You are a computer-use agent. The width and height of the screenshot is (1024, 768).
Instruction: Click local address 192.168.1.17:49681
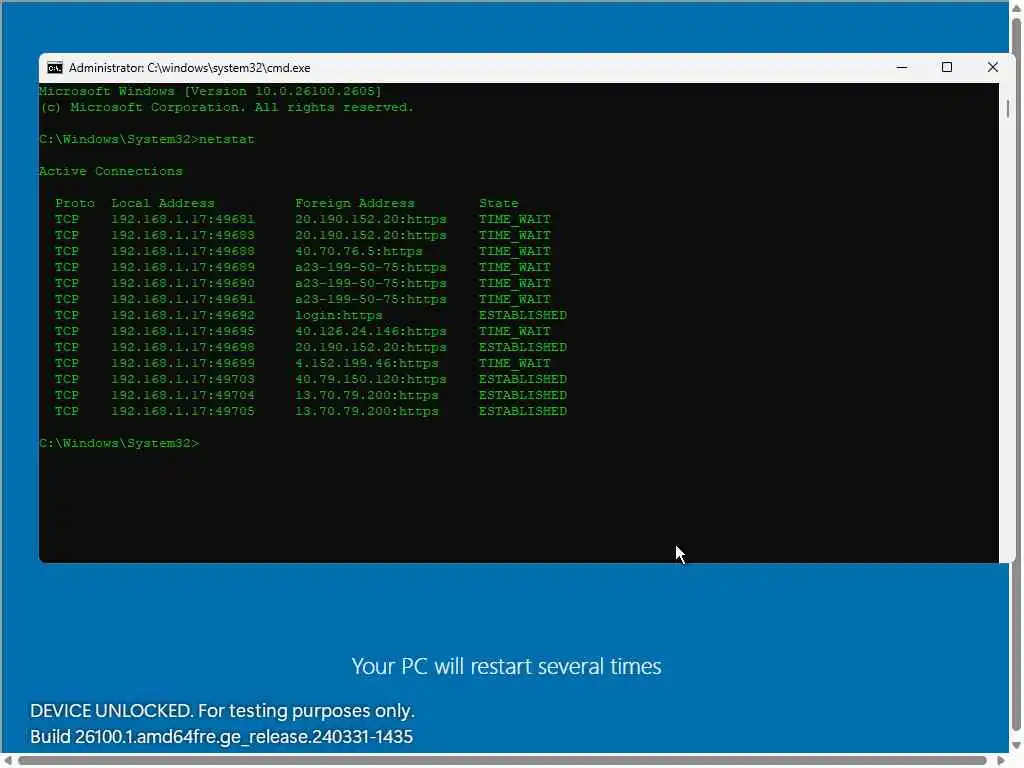[183, 219]
